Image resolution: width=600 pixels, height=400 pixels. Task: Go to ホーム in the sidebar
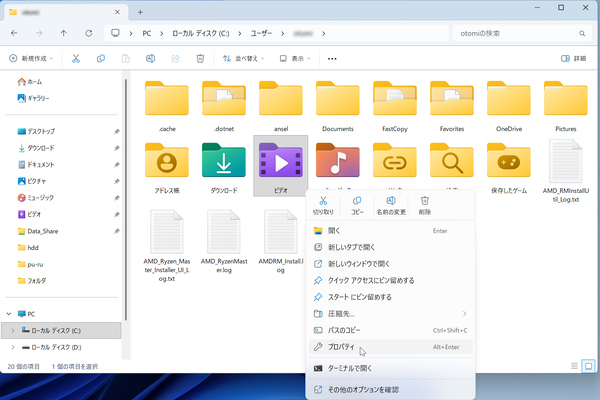click(30, 82)
